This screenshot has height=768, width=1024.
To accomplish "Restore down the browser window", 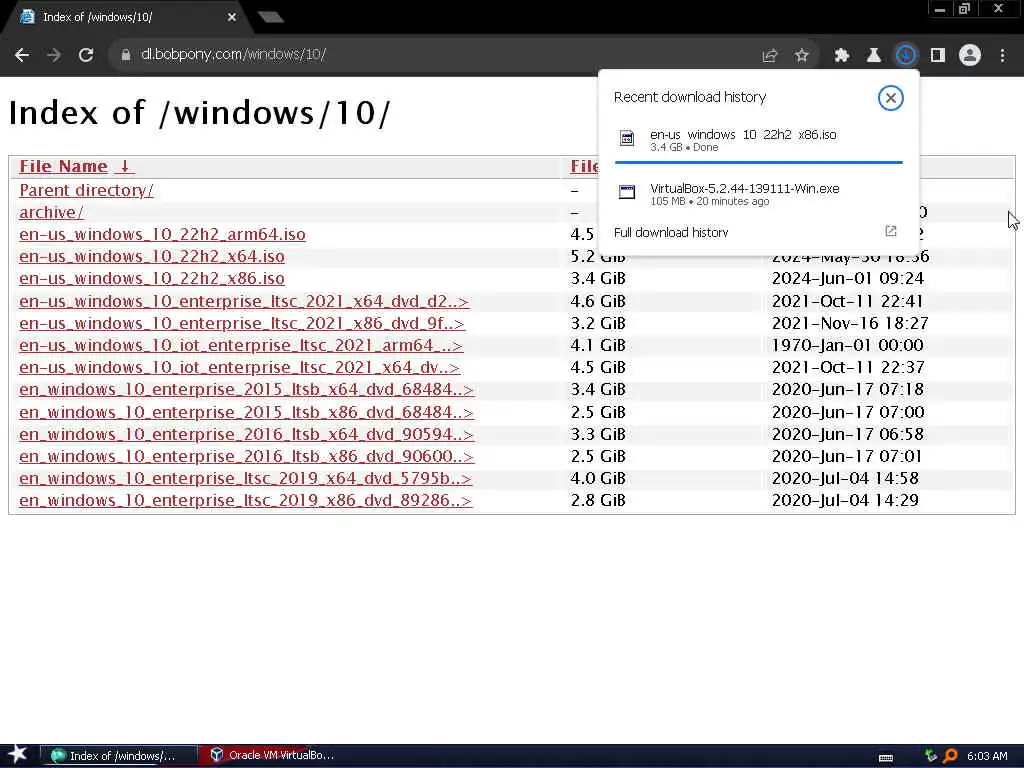I will pyautogui.click(x=965, y=9).
